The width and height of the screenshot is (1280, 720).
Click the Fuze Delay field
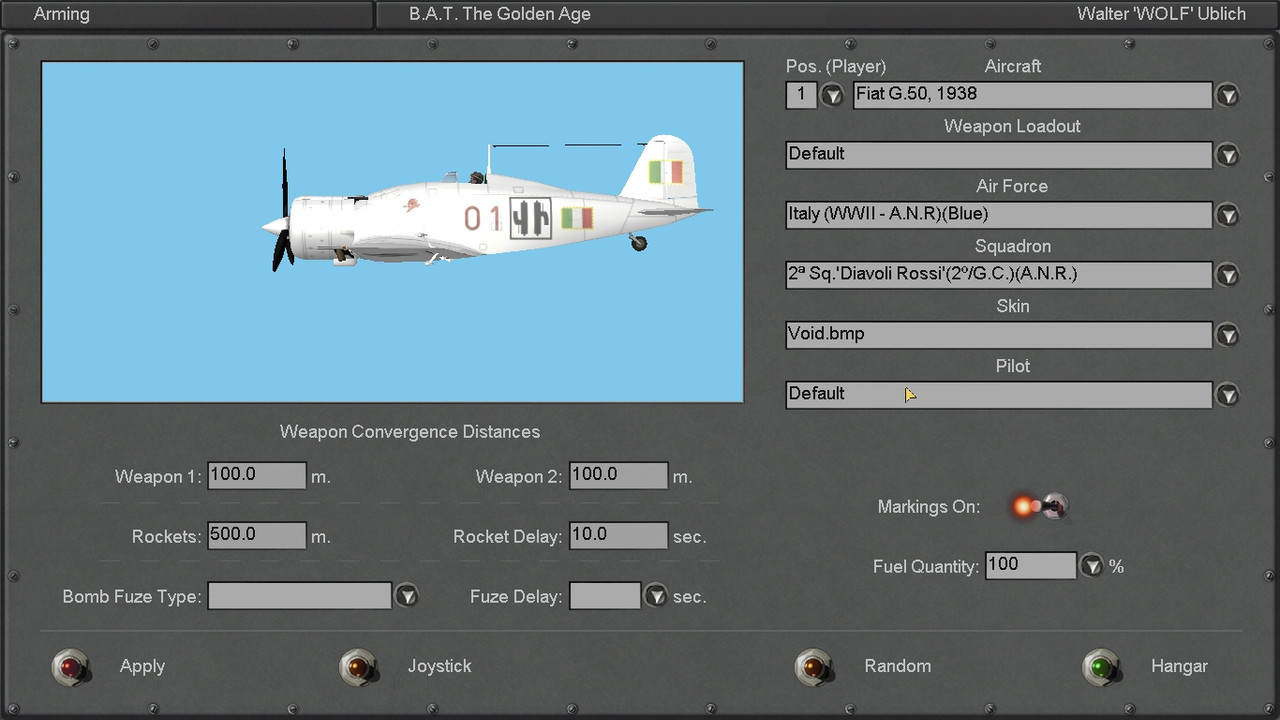coord(605,596)
